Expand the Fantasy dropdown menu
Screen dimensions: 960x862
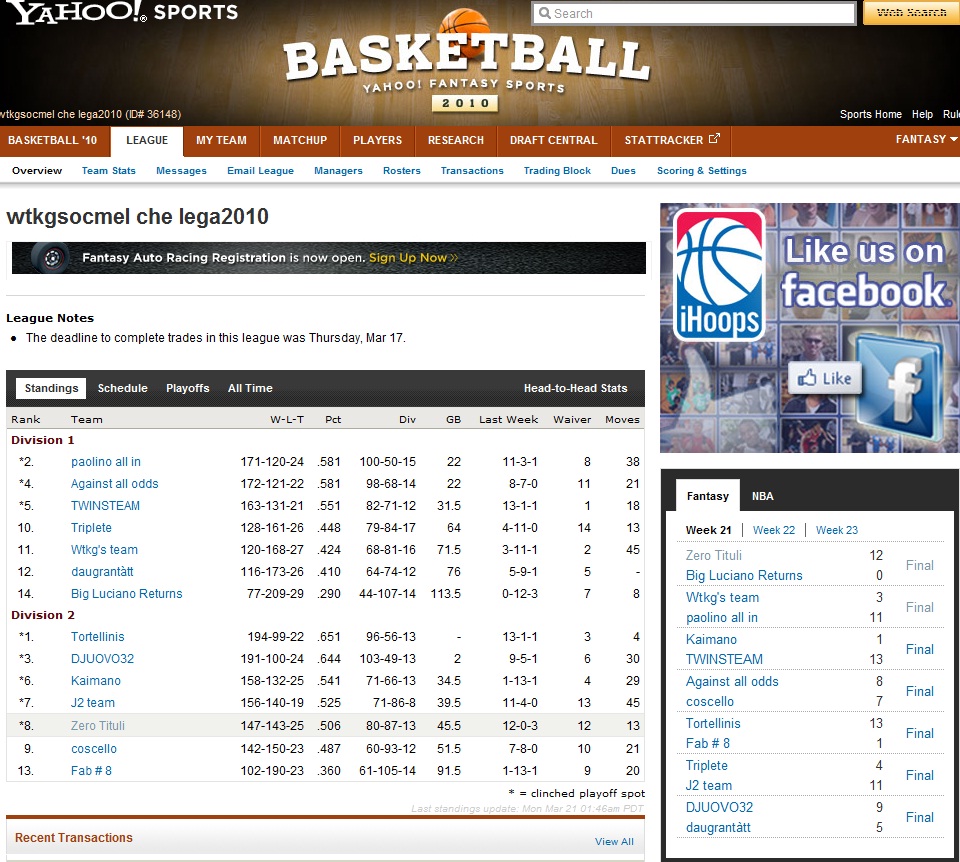click(x=926, y=140)
